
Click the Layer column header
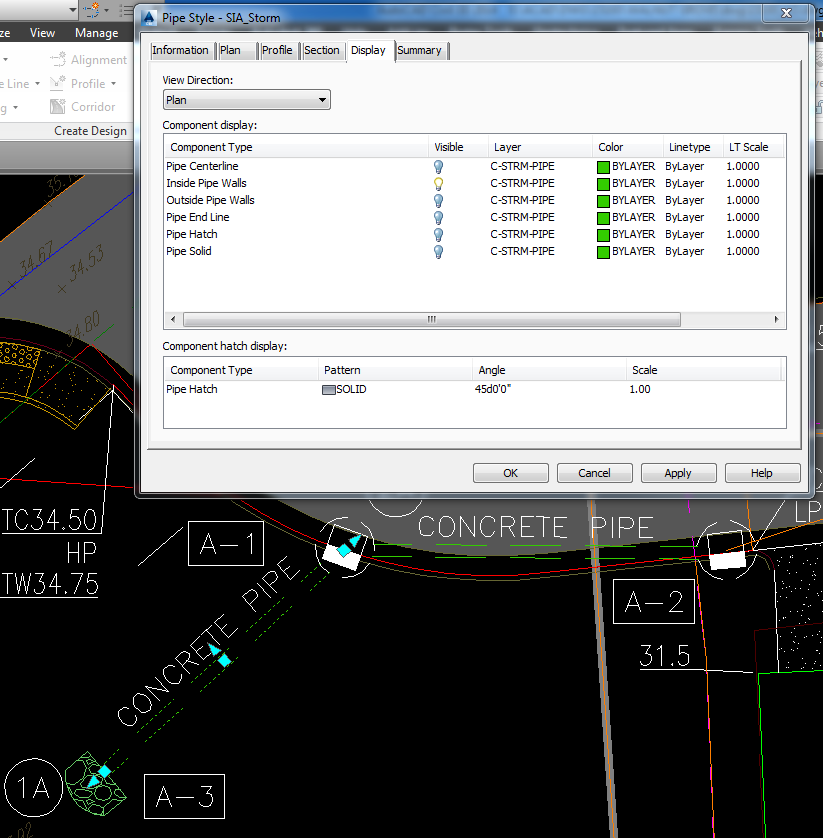540,147
